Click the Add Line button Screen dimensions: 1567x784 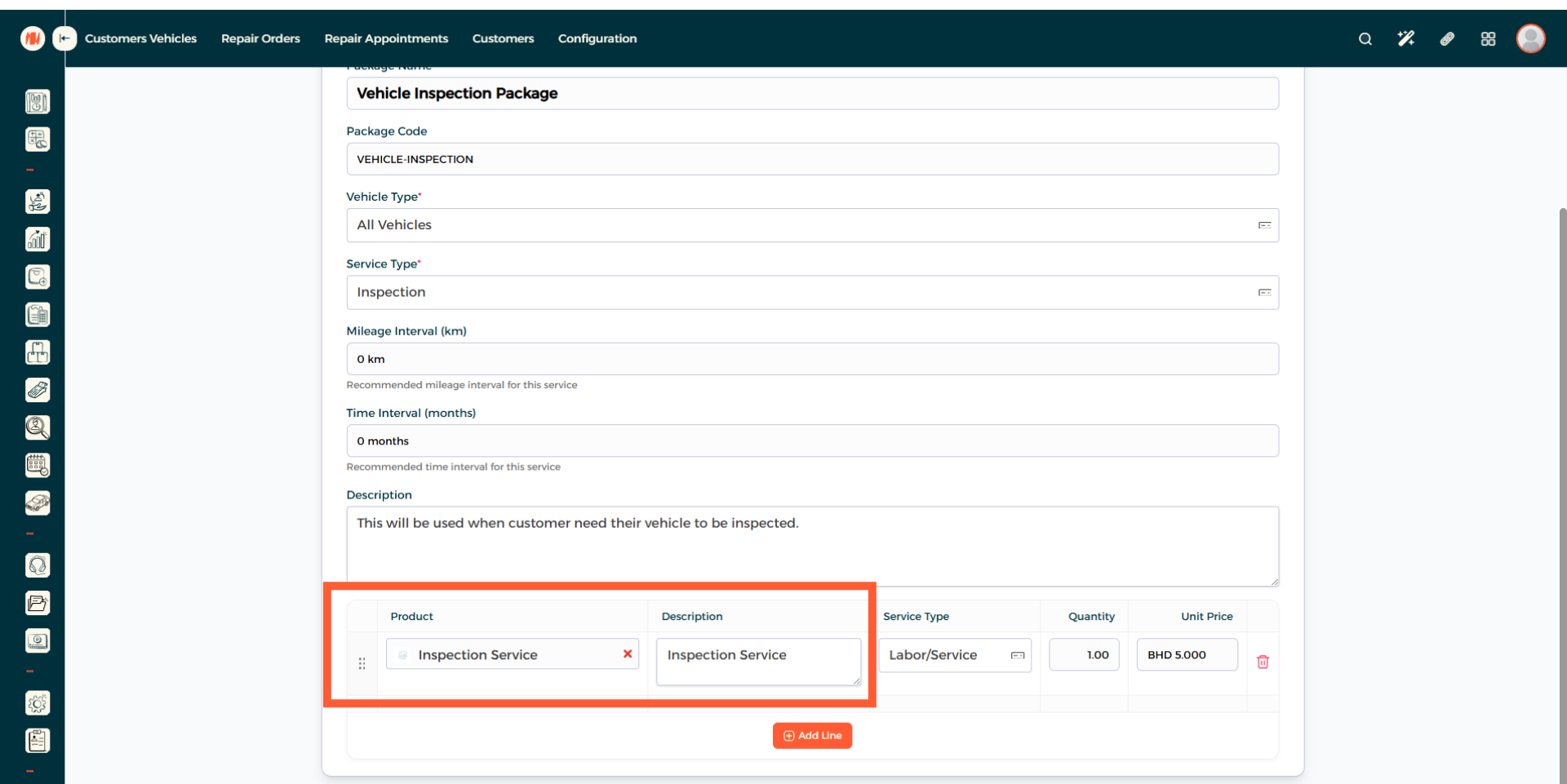[x=812, y=736]
